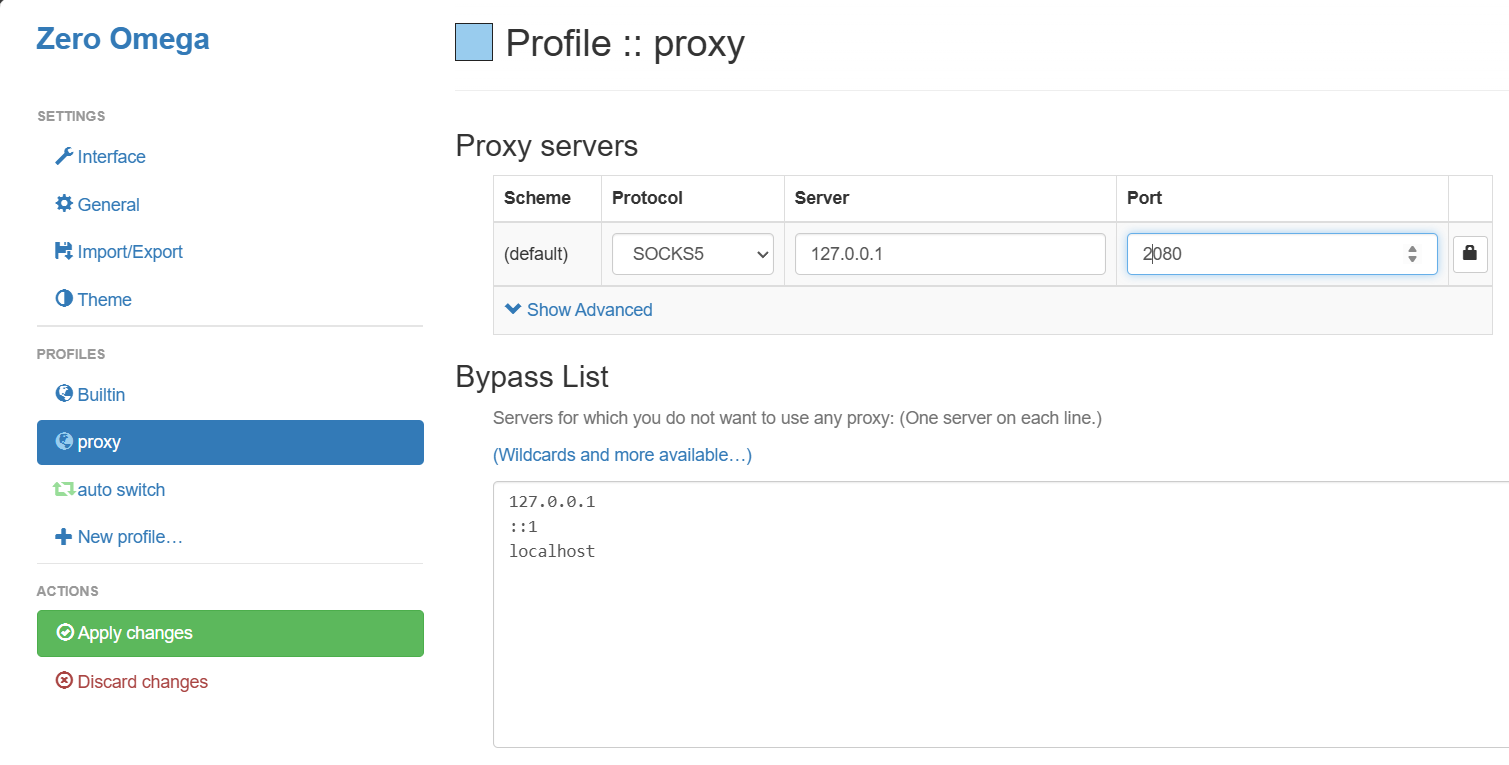Click the gear icon beside General
The width and height of the screenshot is (1509, 765).
point(64,204)
